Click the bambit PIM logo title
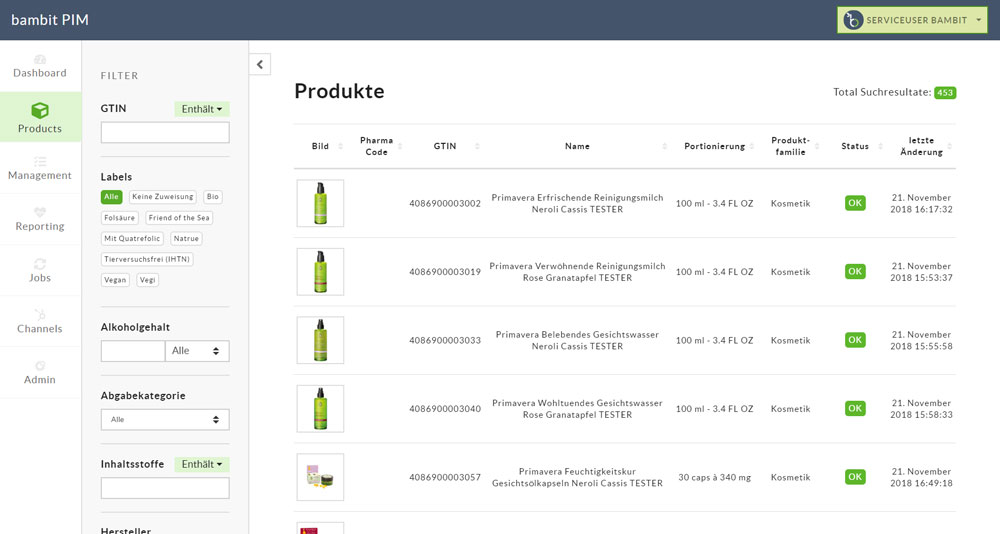This screenshot has width=1000, height=534. pyautogui.click(x=50, y=20)
